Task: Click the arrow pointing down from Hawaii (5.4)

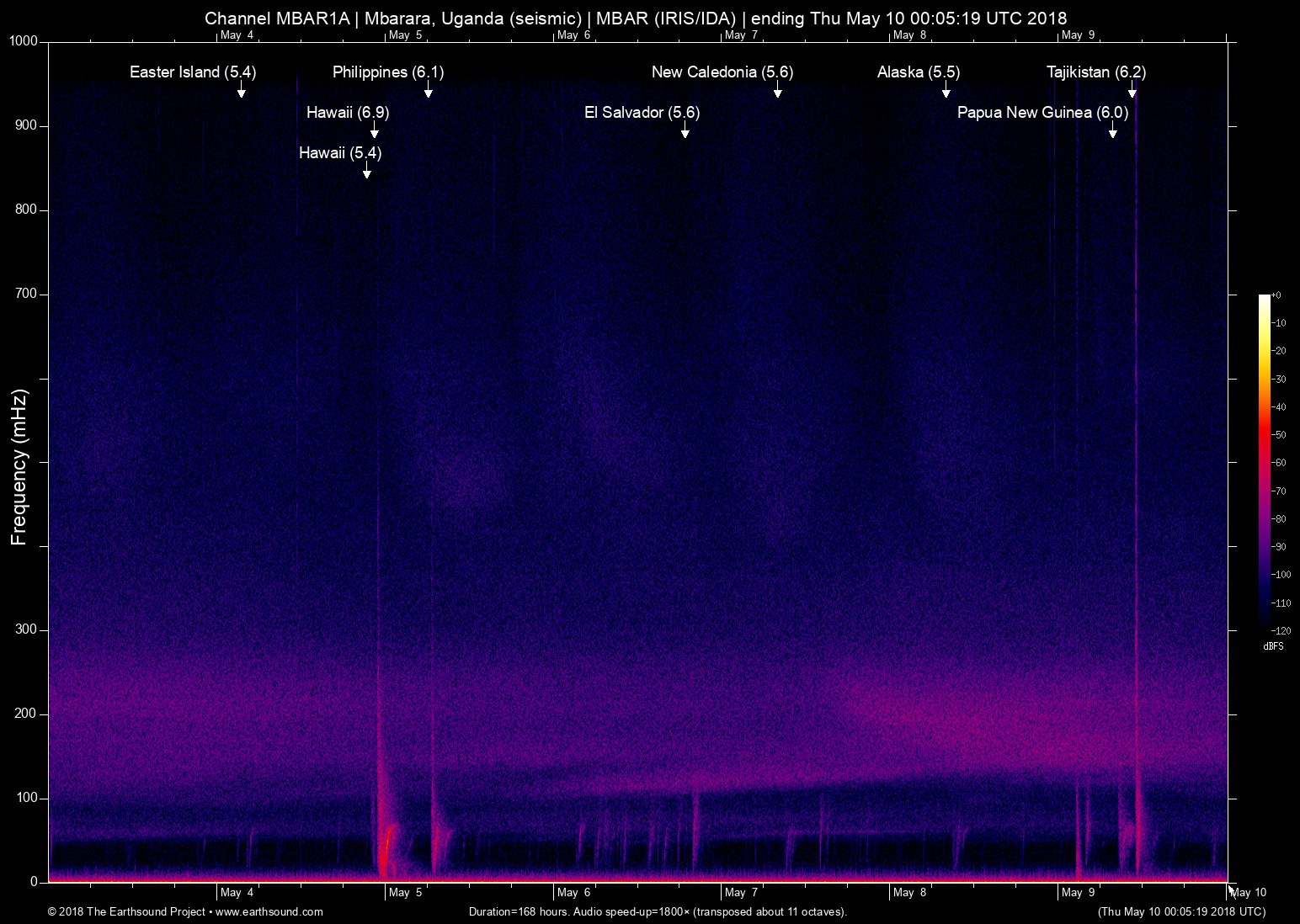Action: [x=366, y=171]
